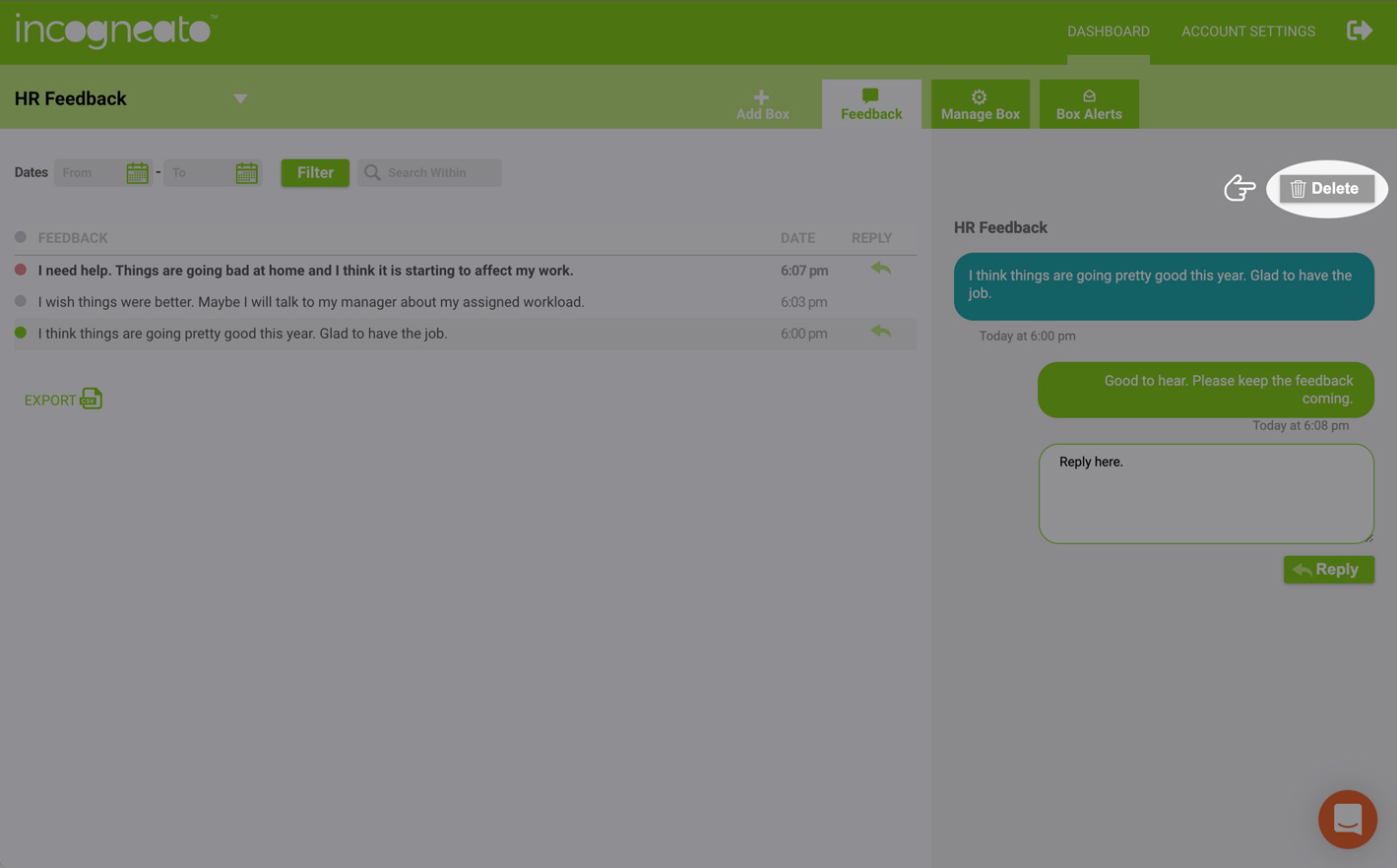1397x868 pixels.
Task: Switch to the Manage Box tab
Action: click(x=980, y=104)
